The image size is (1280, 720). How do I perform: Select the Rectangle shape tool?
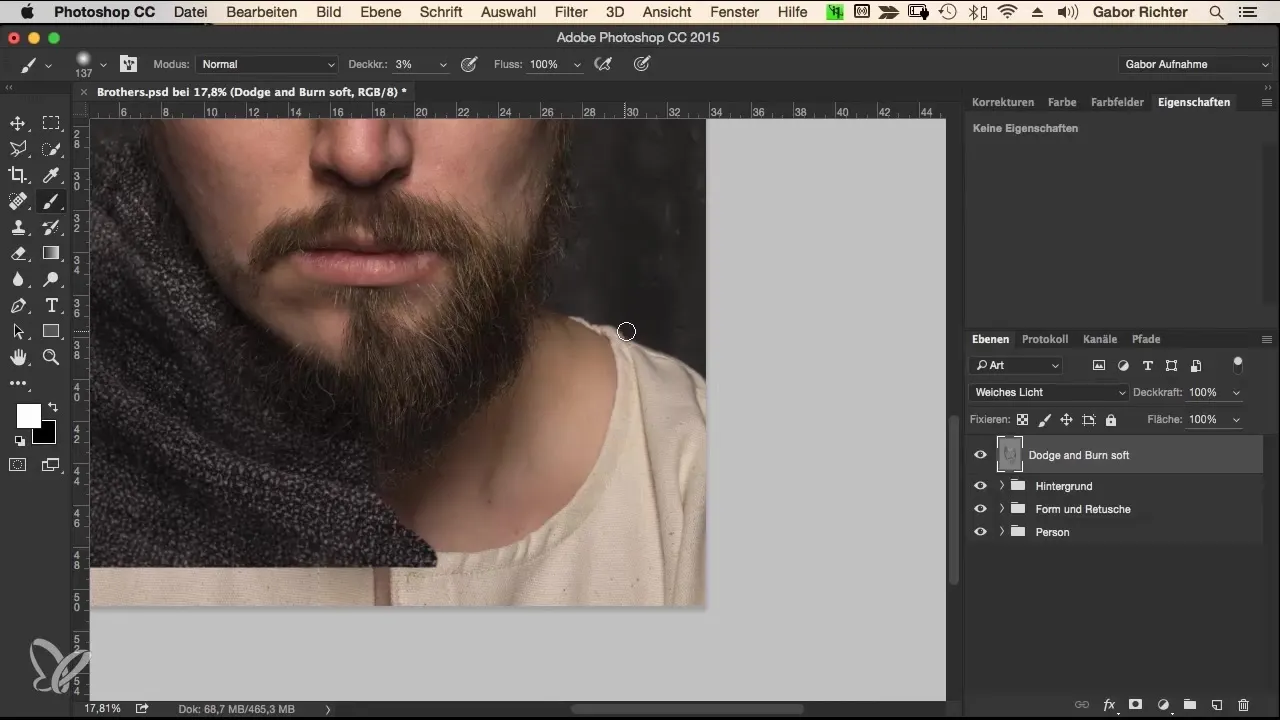[x=51, y=331]
